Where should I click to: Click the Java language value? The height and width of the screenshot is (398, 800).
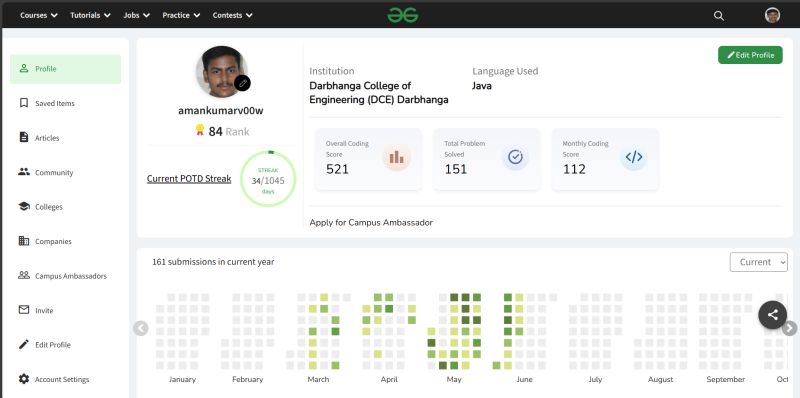(x=482, y=86)
